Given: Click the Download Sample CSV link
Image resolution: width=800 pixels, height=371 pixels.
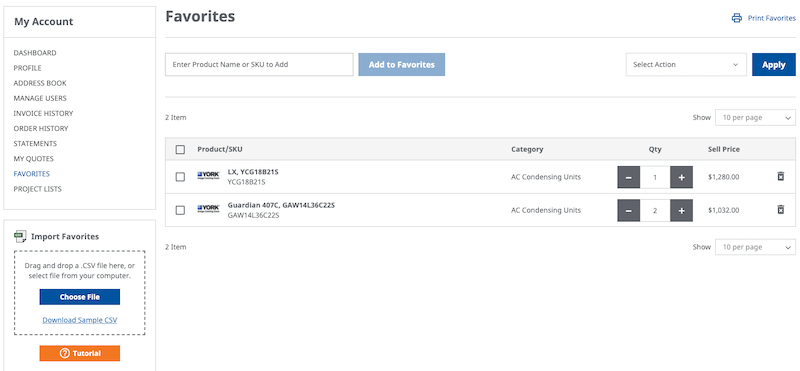Looking at the screenshot, I should pyautogui.click(x=80, y=320).
